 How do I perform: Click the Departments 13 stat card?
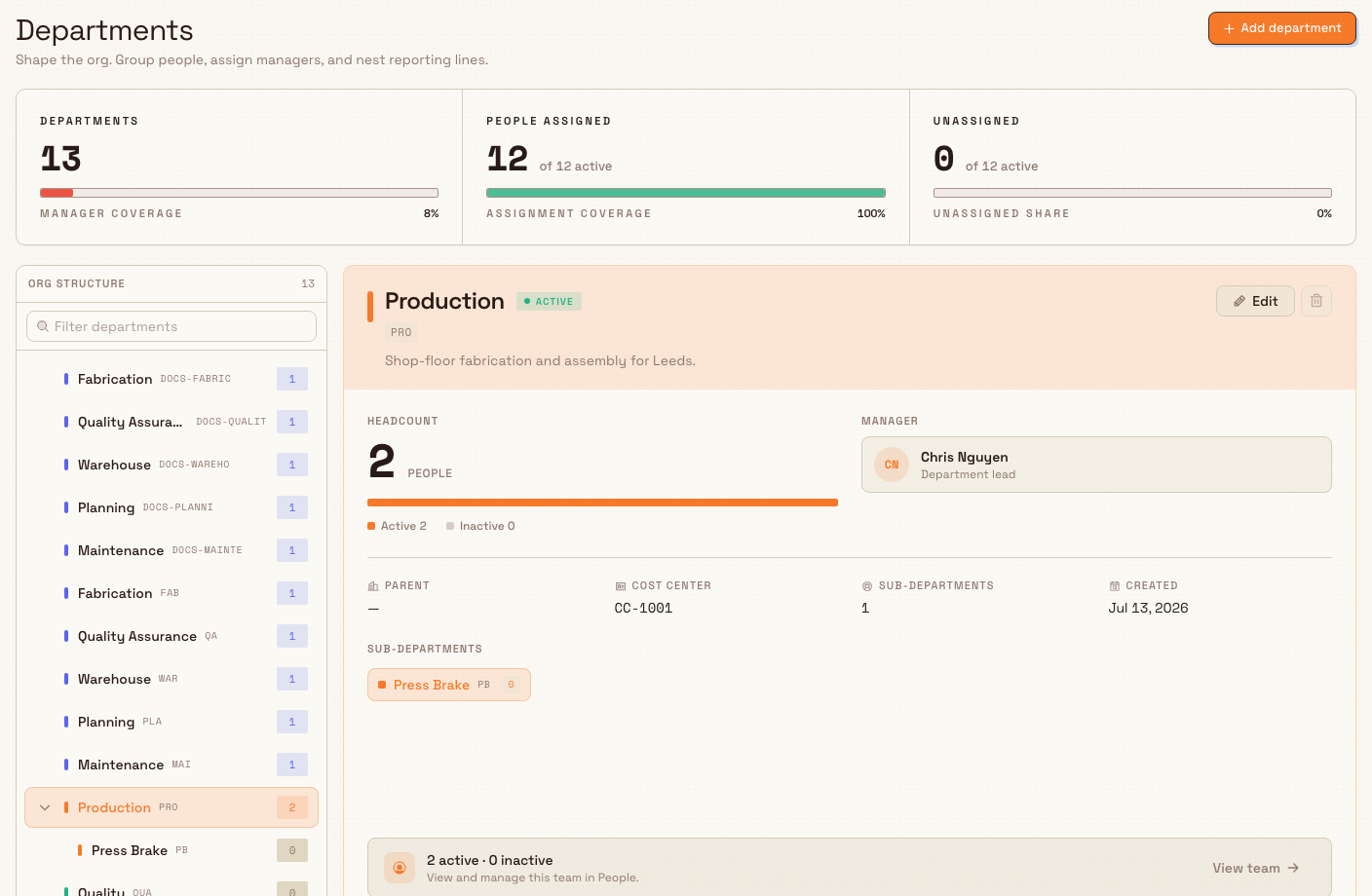pos(239,168)
